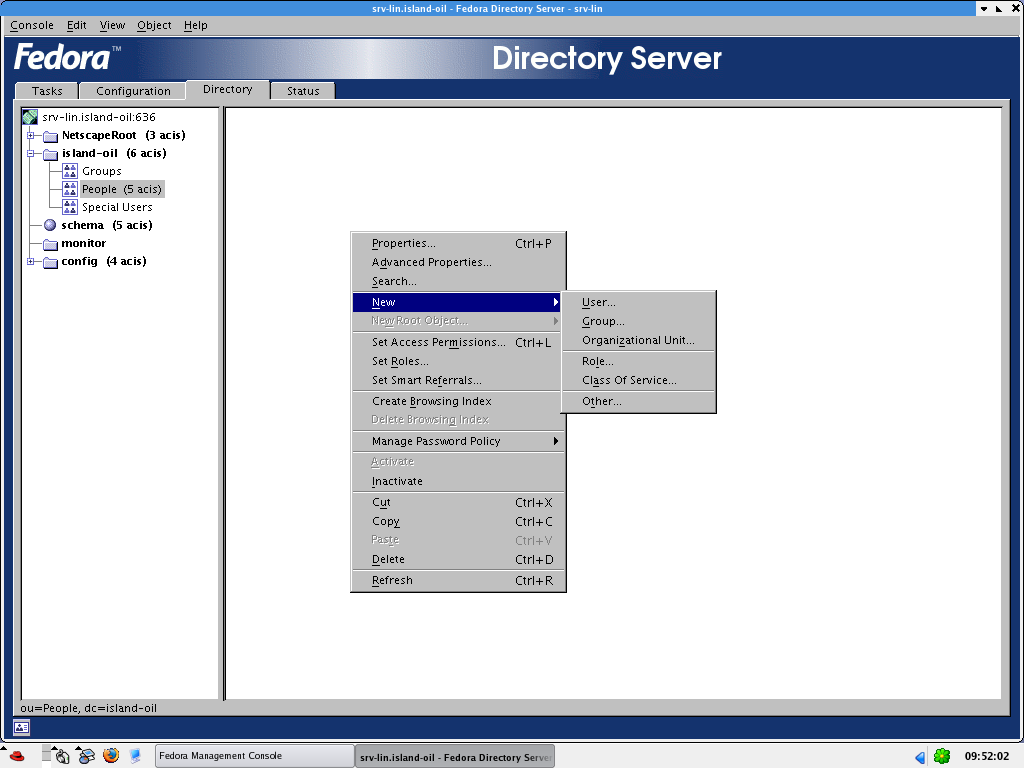The height and width of the screenshot is (768, 1024).
Task: Select Inactivate in the context menu
Action: pyautogui.click(x=458, y=481)
